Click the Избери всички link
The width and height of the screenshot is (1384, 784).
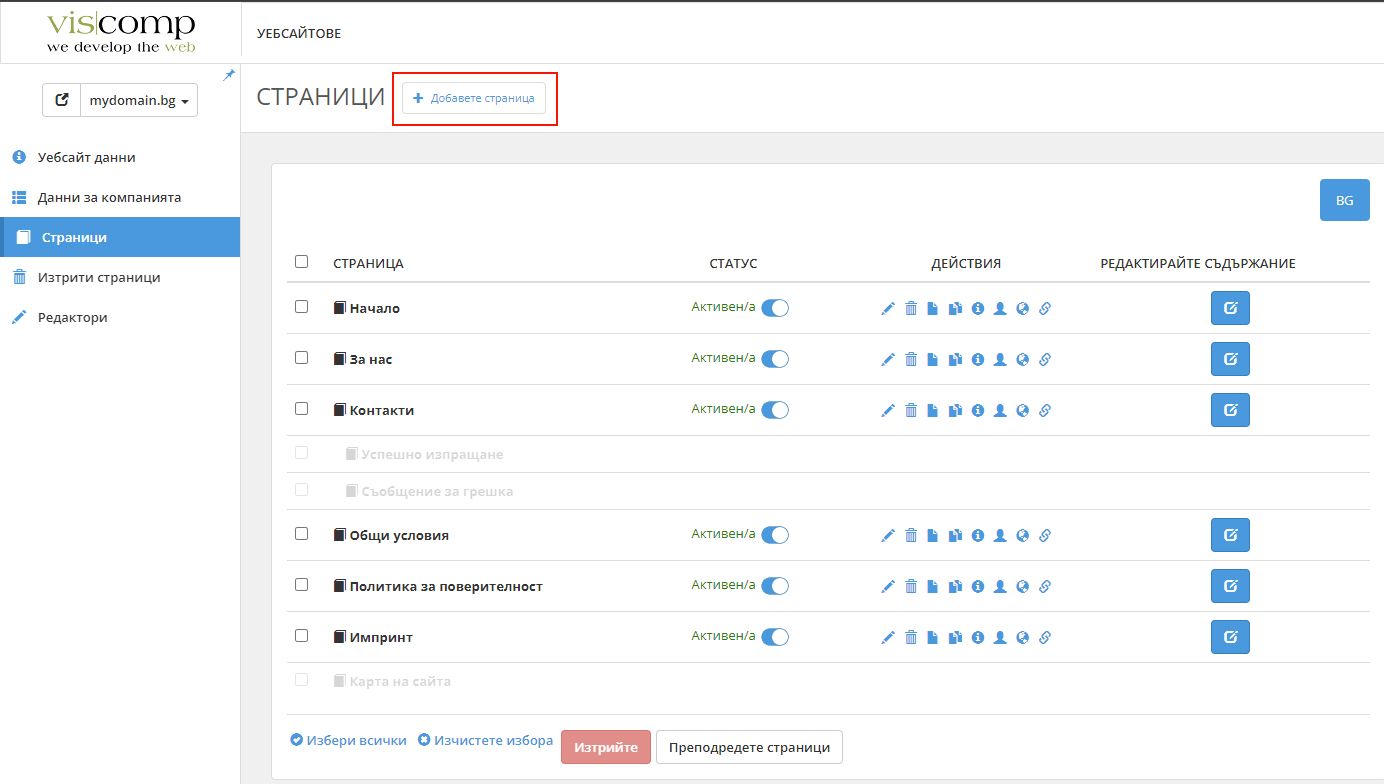pyautogui.click(x=348, y=741)
